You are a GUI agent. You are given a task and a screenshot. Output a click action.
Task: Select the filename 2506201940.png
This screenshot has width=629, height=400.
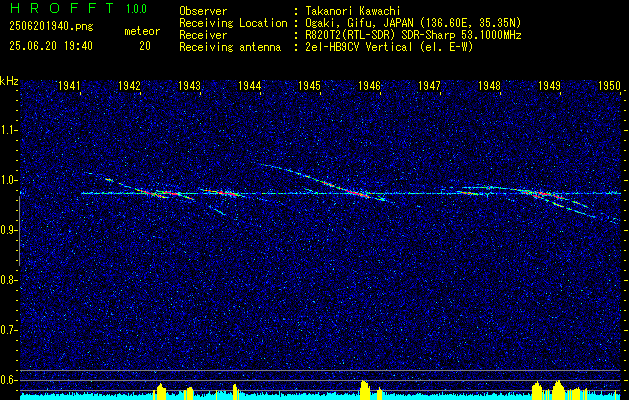(51, 26)
